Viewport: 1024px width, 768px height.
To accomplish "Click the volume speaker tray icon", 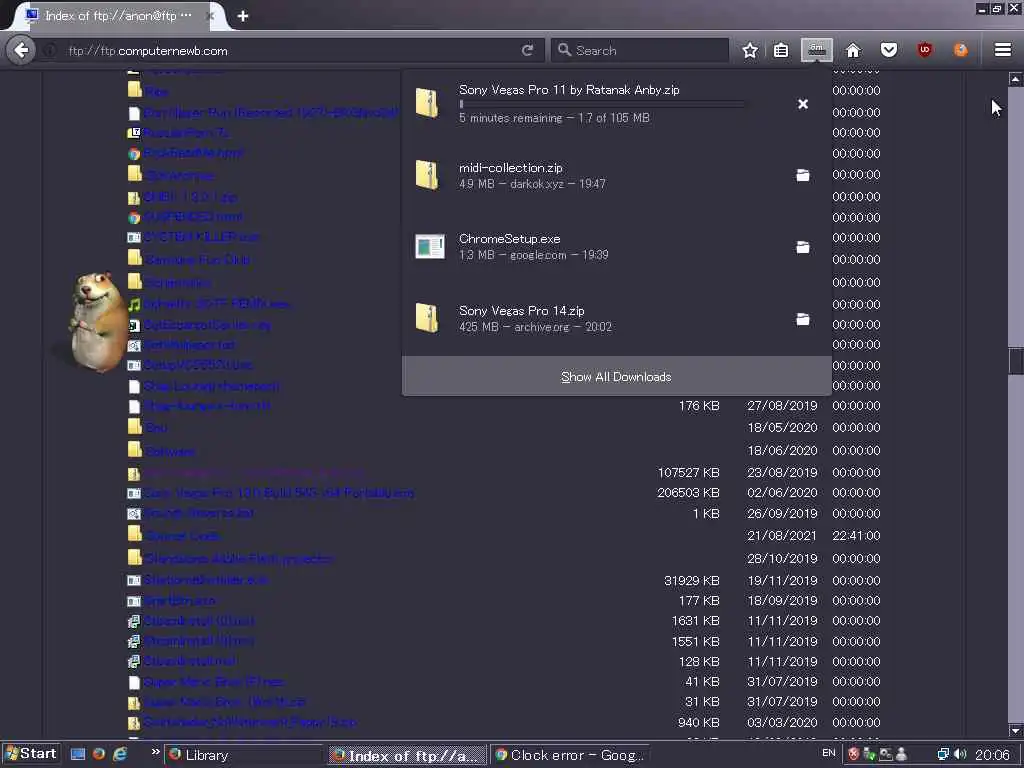I will pos(960,755).
